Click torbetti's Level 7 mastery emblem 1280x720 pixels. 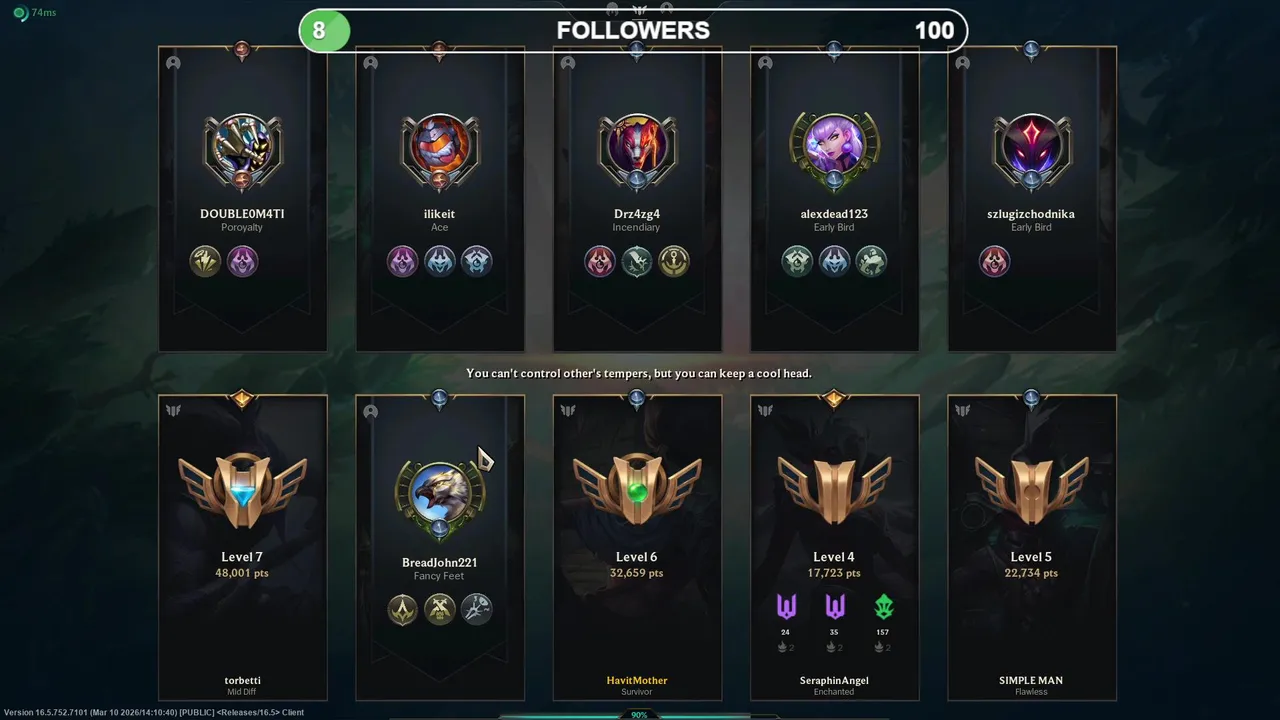[x=243, y=490]
